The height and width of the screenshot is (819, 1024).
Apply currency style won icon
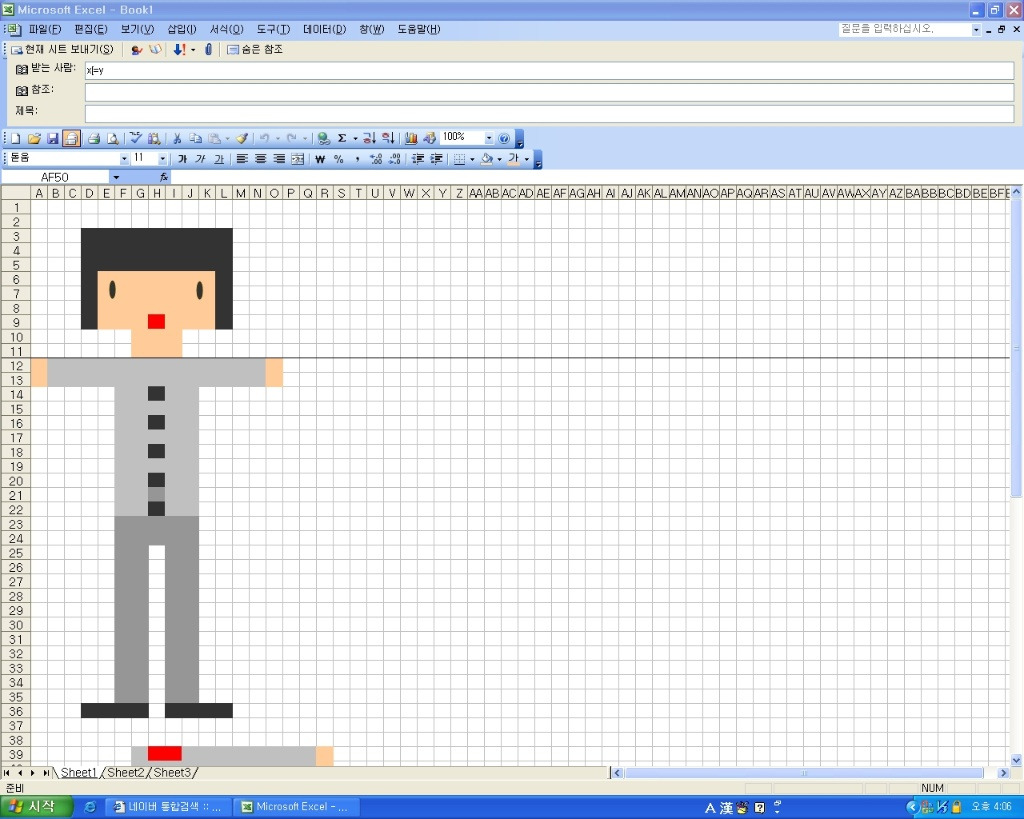(320, 159)
